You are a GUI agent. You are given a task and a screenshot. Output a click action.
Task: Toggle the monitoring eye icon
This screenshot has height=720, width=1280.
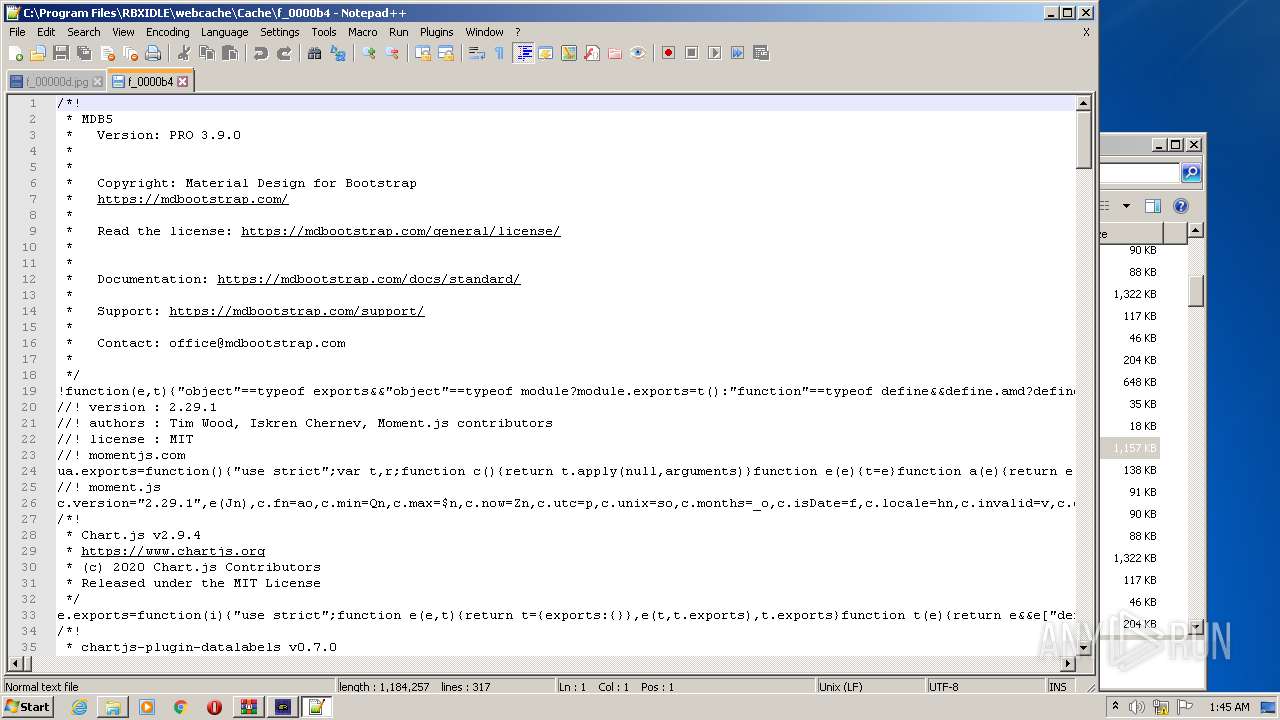[x=638, y=53]
